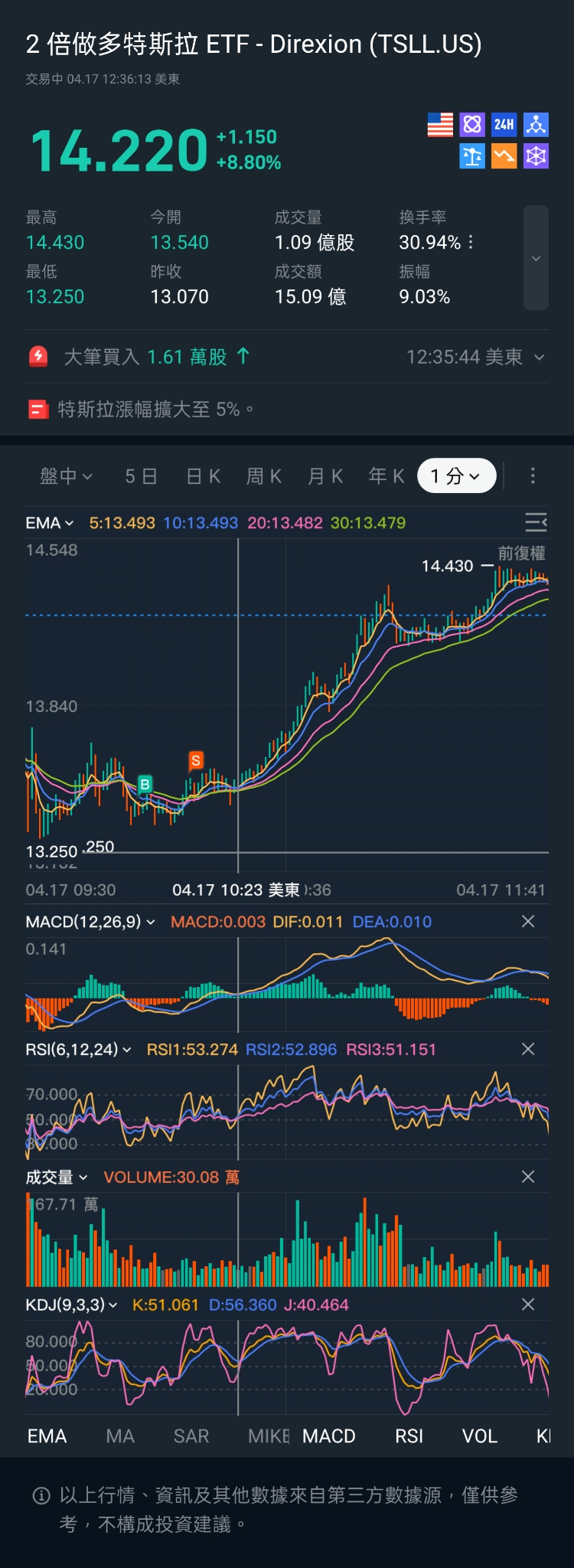Switch to the 周K chart tab
Screen dimensions: 574x1568
(x=264, y=476)
